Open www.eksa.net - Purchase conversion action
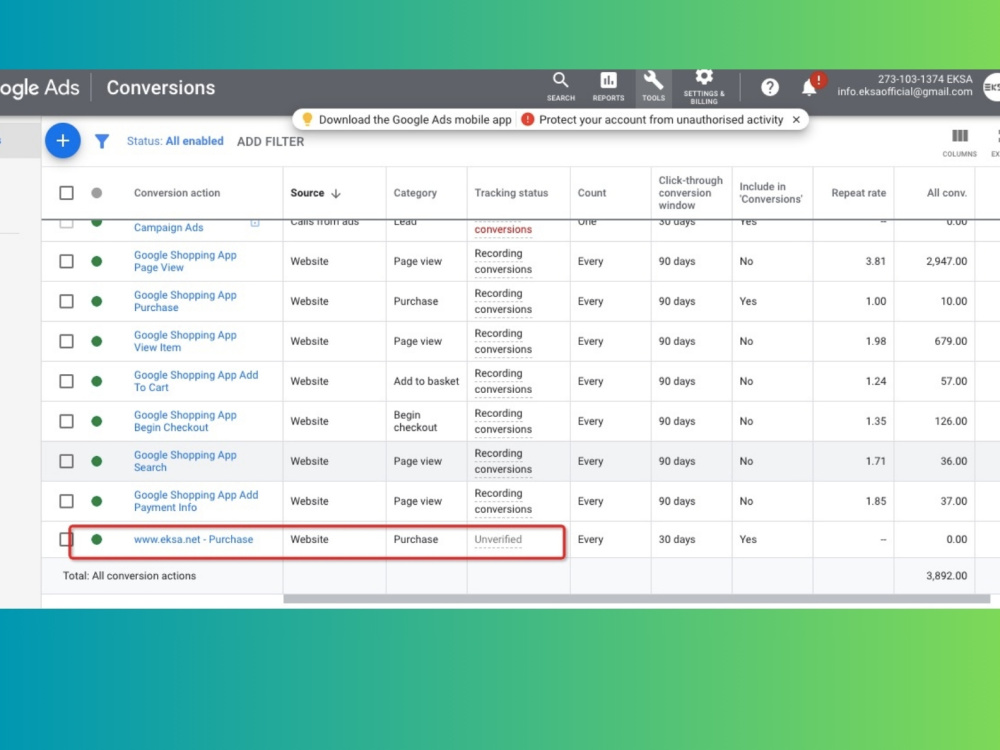 point(193,540)
